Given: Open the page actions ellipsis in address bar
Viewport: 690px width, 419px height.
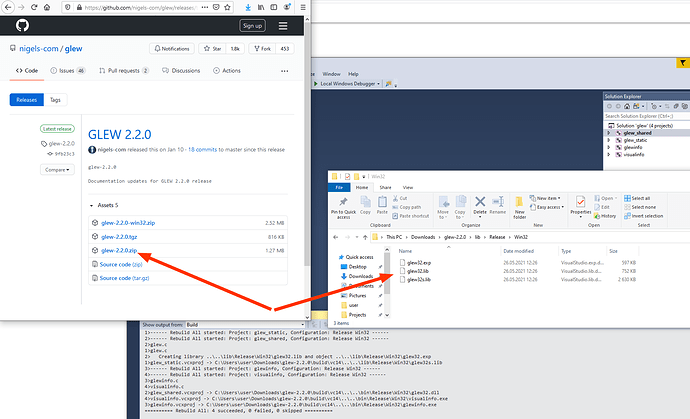Looking at the screenshot, I should pyautogui.click(x=205, y=7).
